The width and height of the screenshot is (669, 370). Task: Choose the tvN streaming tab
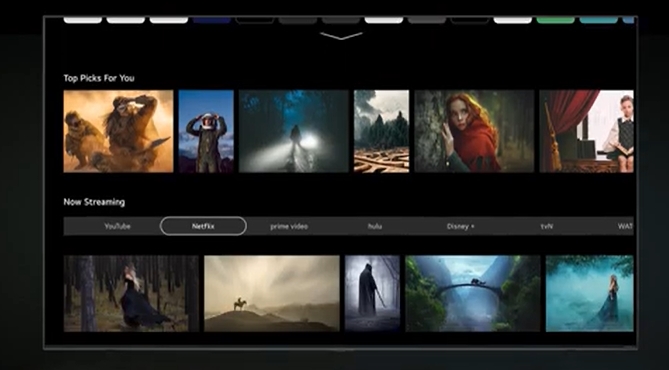pyautogui.click(x=547, y=226)
